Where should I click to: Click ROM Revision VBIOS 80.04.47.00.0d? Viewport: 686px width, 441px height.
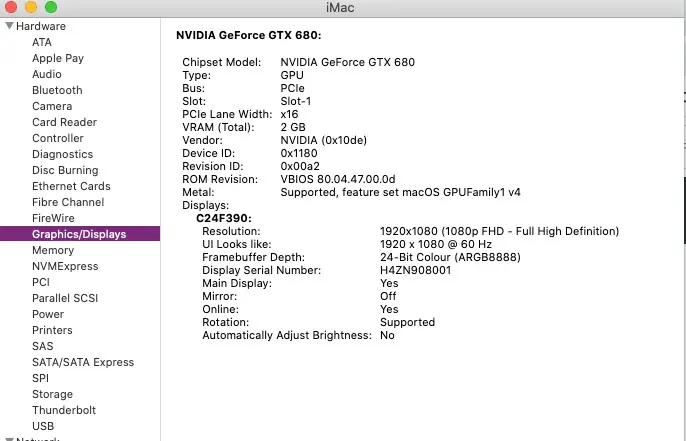pos(338,179)
